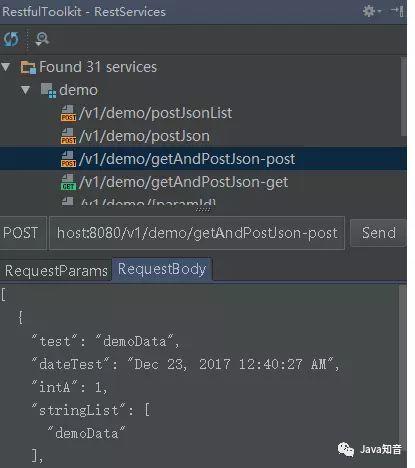Screen dimensions: 415x468
Task: Switch to the RequestParams tab
Action: 56,271
